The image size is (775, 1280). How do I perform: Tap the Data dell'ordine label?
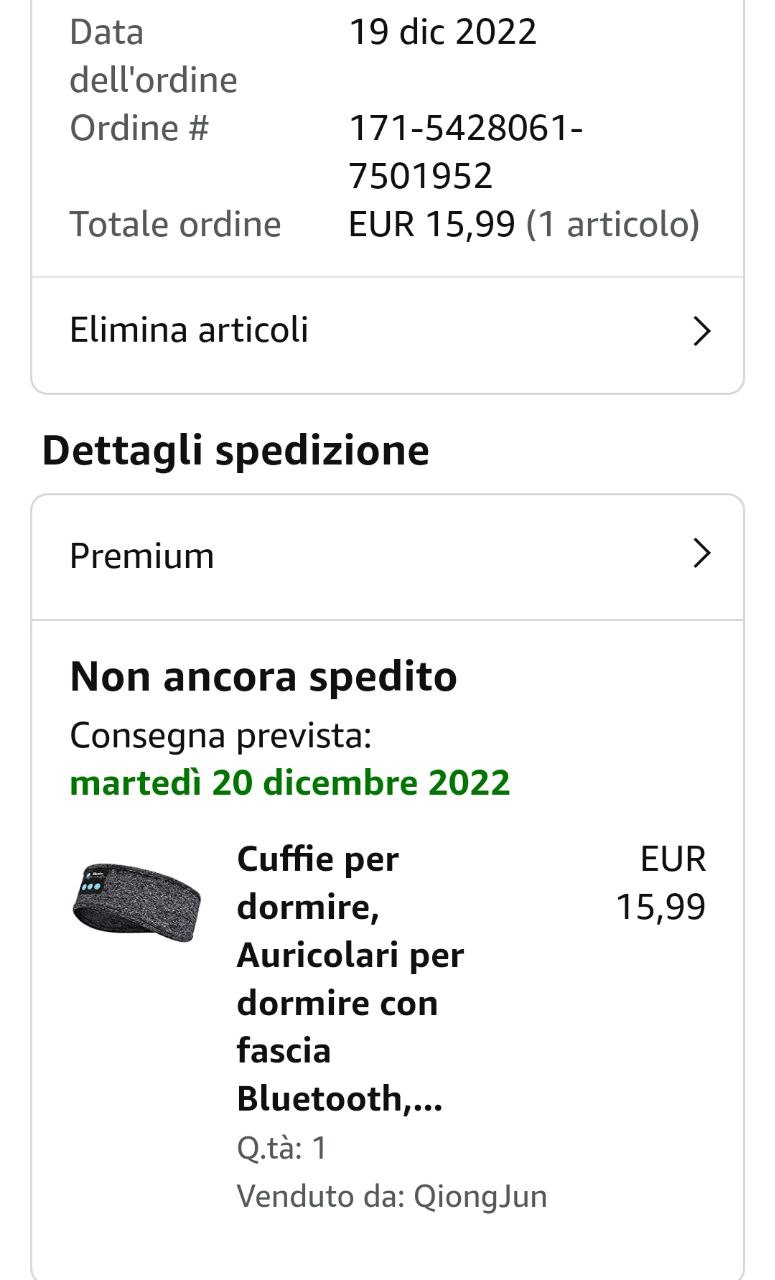[154, 56]
